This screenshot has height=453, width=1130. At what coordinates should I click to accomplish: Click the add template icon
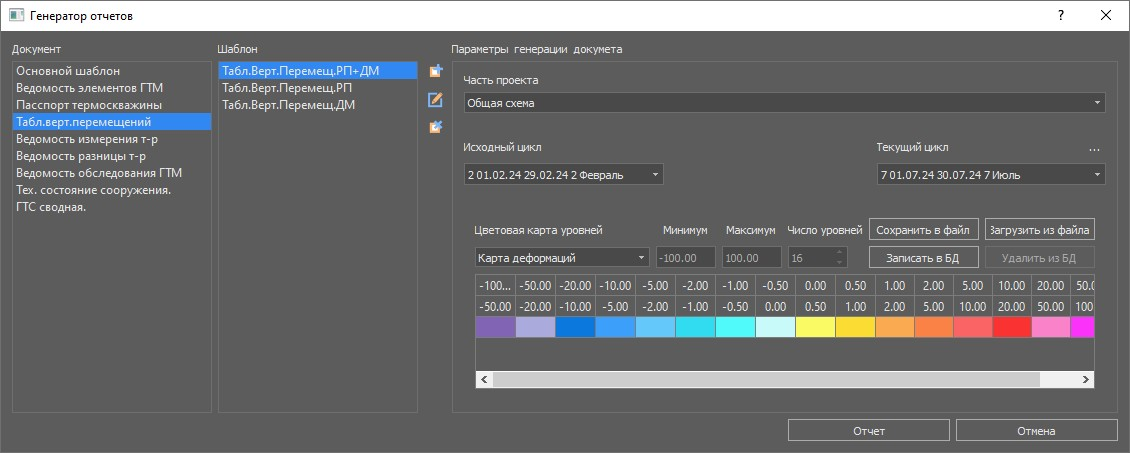(x=435, y=71)
